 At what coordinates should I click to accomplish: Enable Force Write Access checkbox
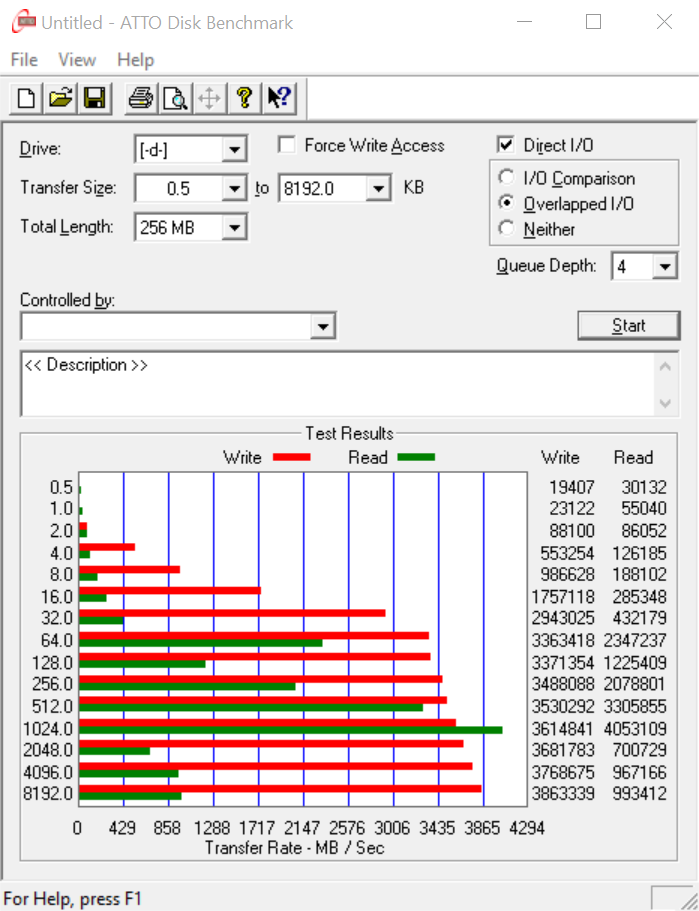[287, 145]
